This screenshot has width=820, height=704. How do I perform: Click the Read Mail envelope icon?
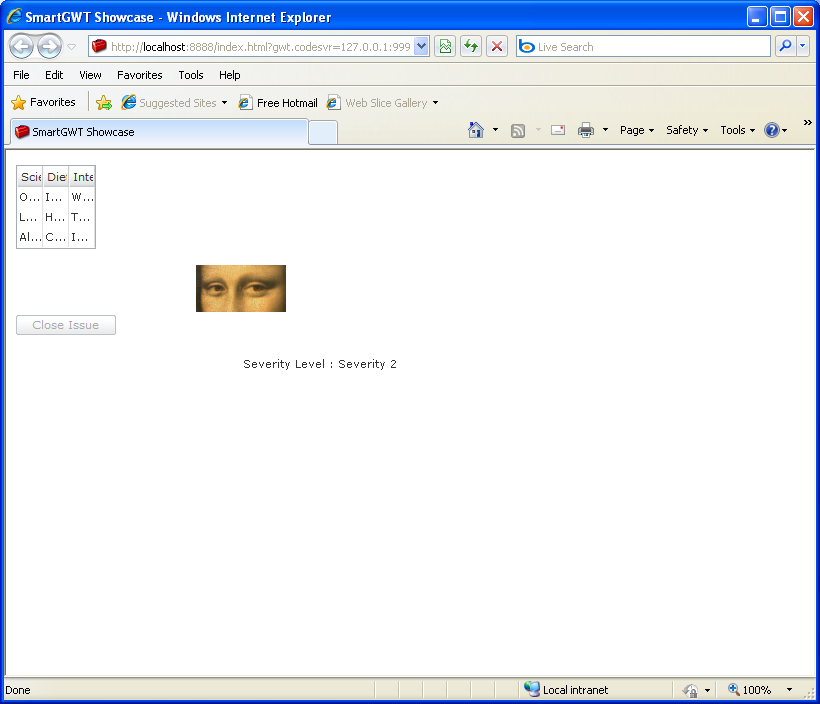pos(558,130)
